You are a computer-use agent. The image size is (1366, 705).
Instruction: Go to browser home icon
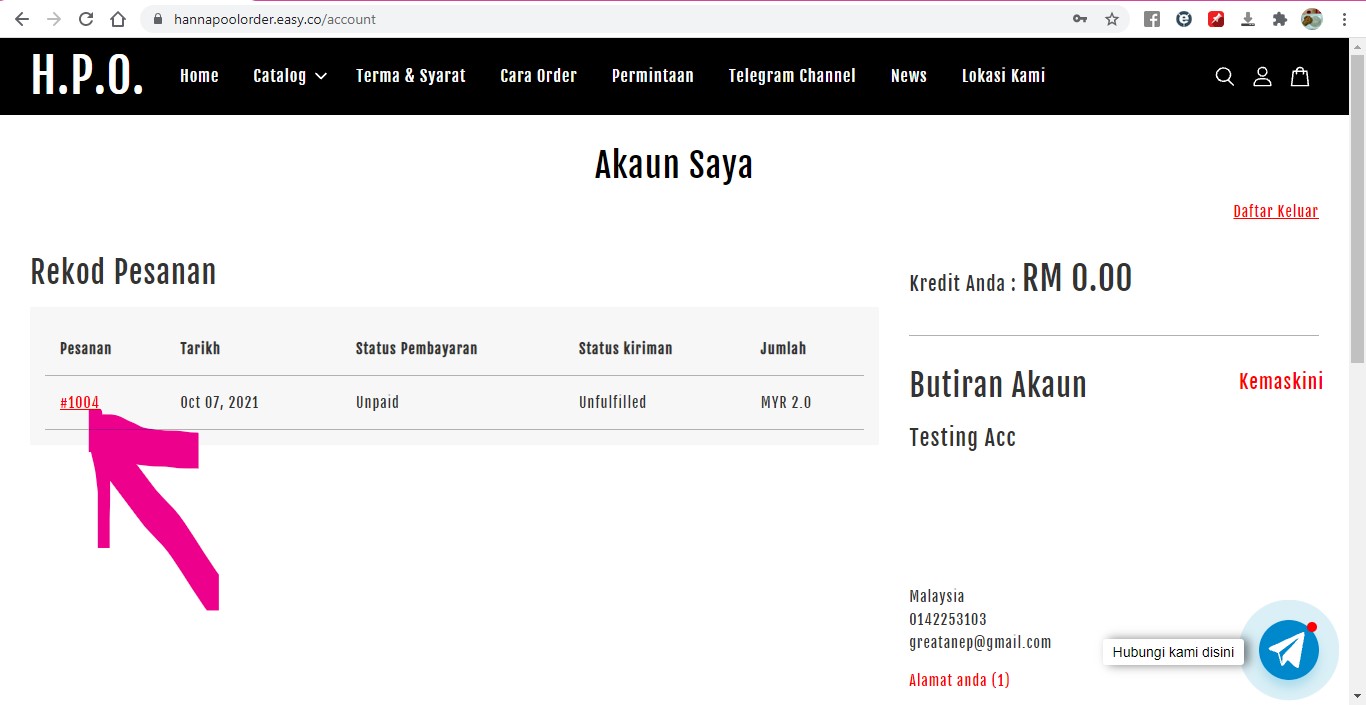pos(118,19)
